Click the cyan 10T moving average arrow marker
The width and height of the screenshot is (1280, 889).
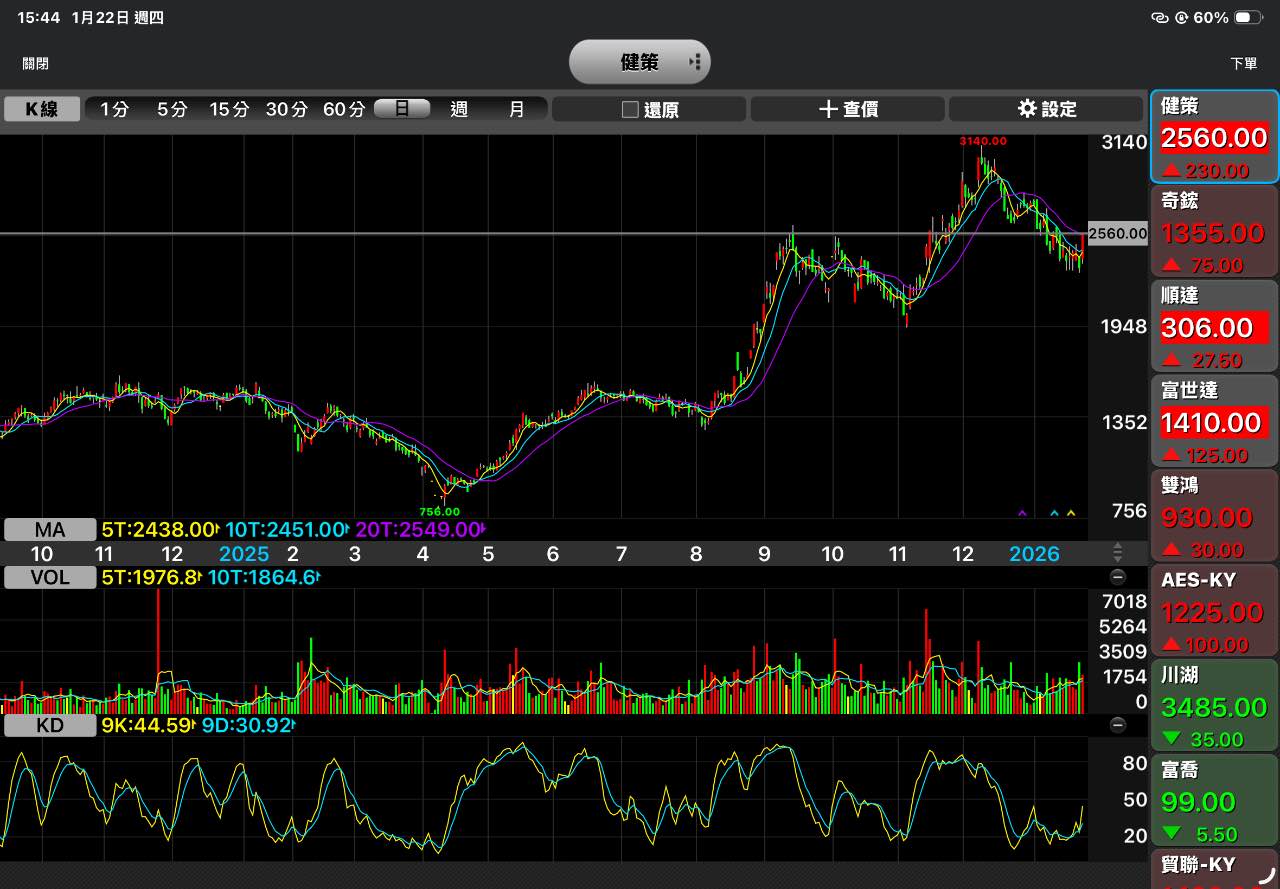1054,513
